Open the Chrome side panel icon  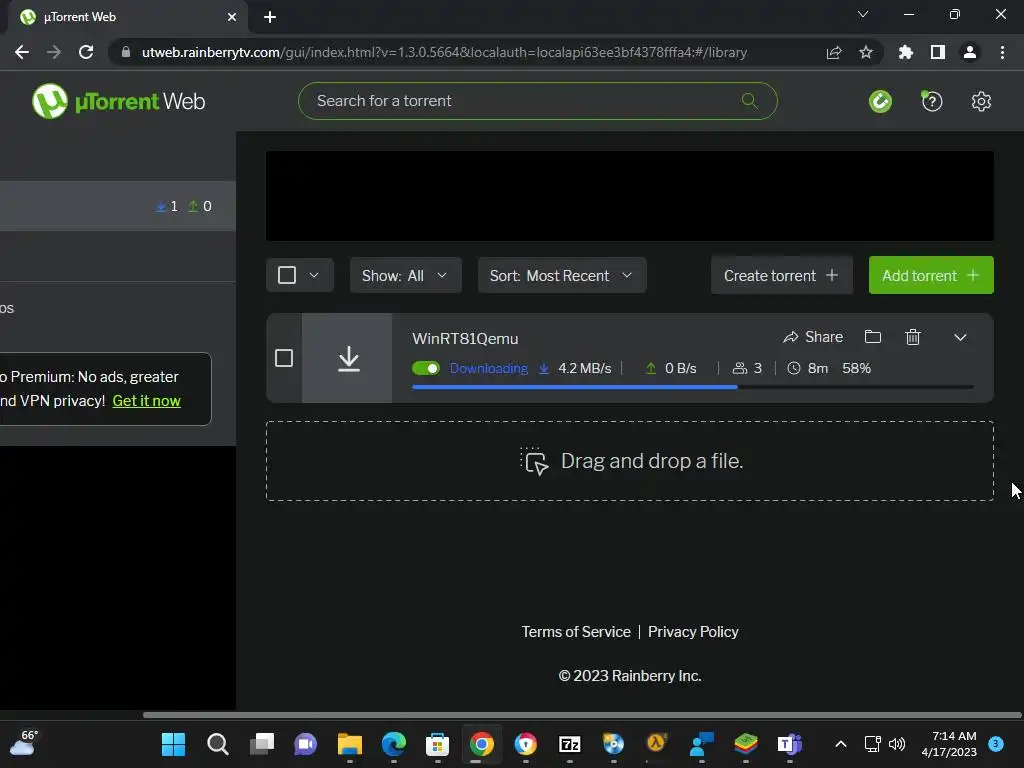(x=938, y=52)
